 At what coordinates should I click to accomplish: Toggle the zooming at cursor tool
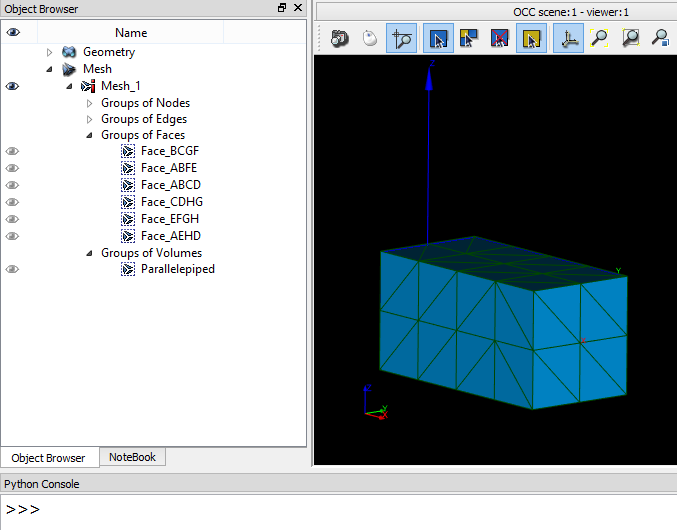[401, 39]
